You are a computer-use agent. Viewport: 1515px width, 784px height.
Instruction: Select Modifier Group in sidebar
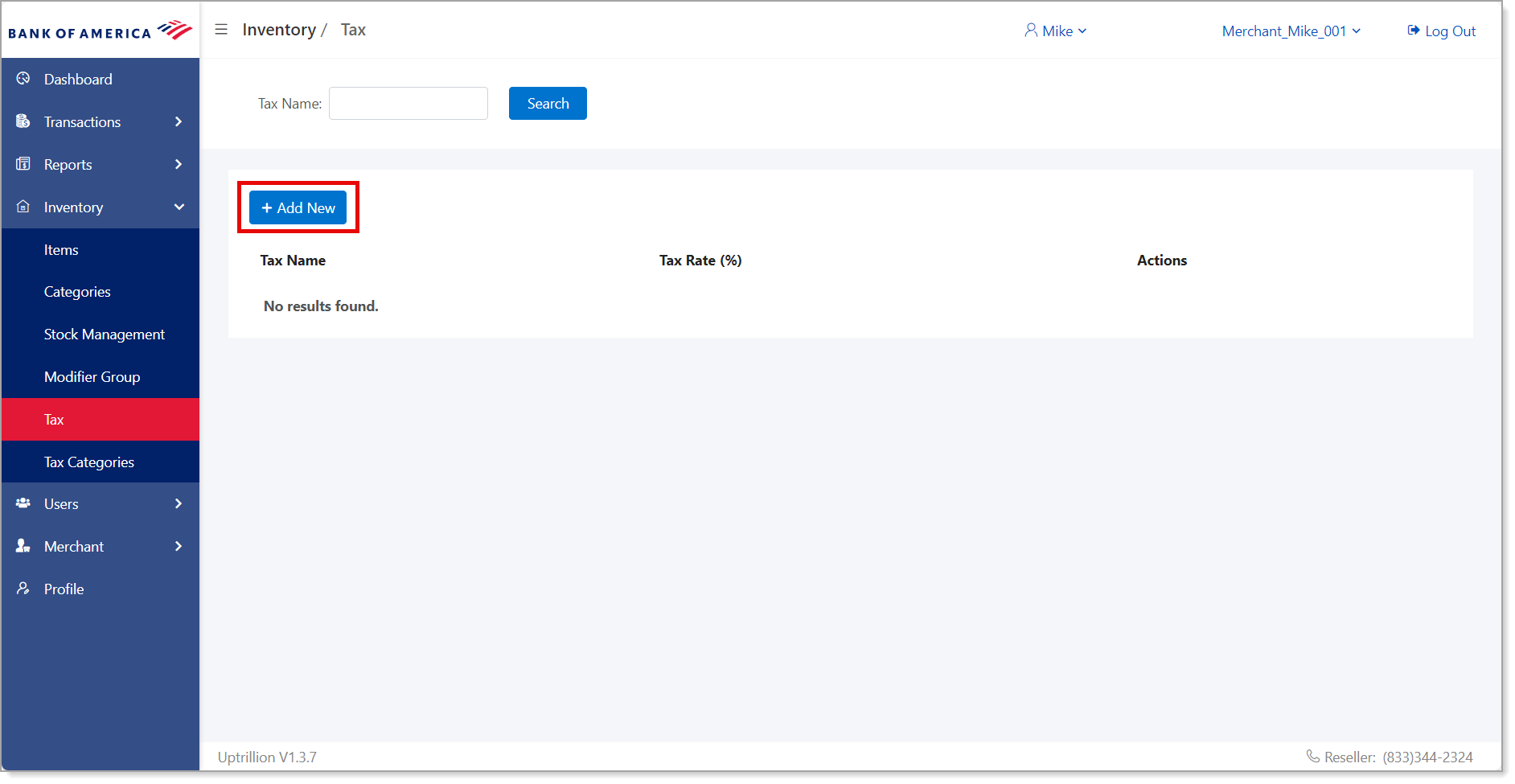coord(101,377)
